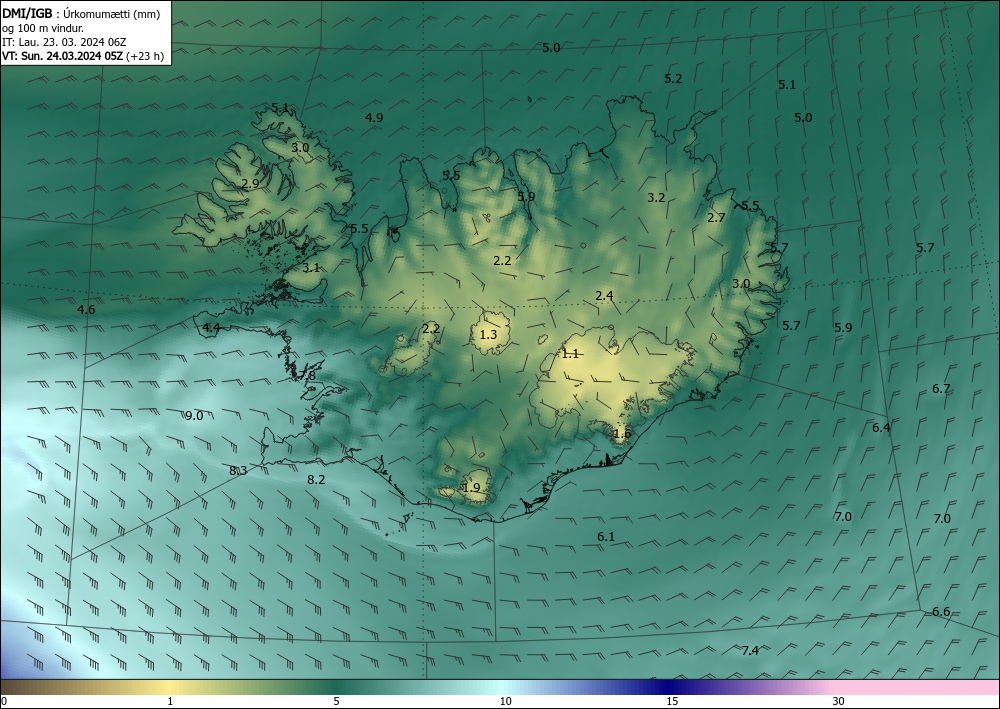Click the 'IT: Lau. 23. 03. 2024 06Z' line
Image resolution: width=1000 pixels, height=709 pixels.
pyautogui.click(x=64, y=42)
